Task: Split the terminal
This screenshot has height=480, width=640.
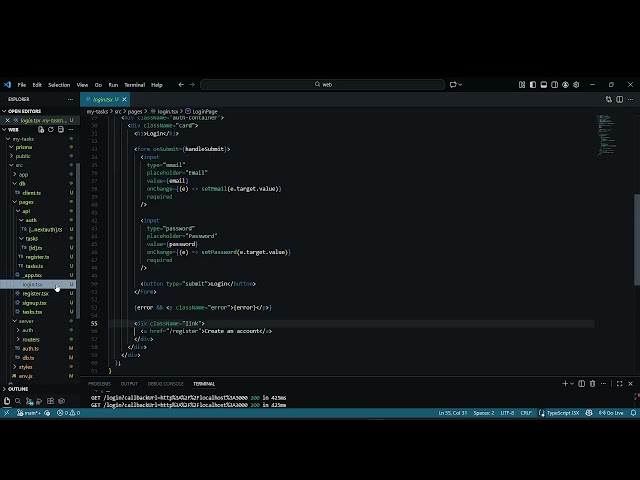Action: click(582, 384)
